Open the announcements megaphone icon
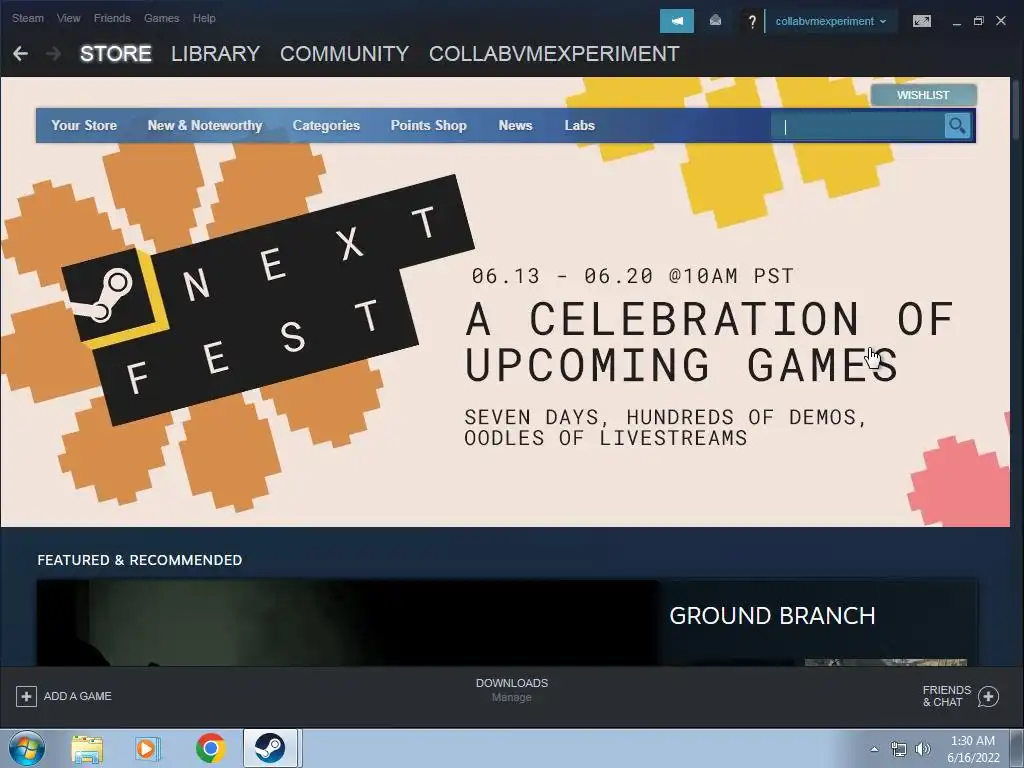The image size is (1024, 768). [677, 21]
